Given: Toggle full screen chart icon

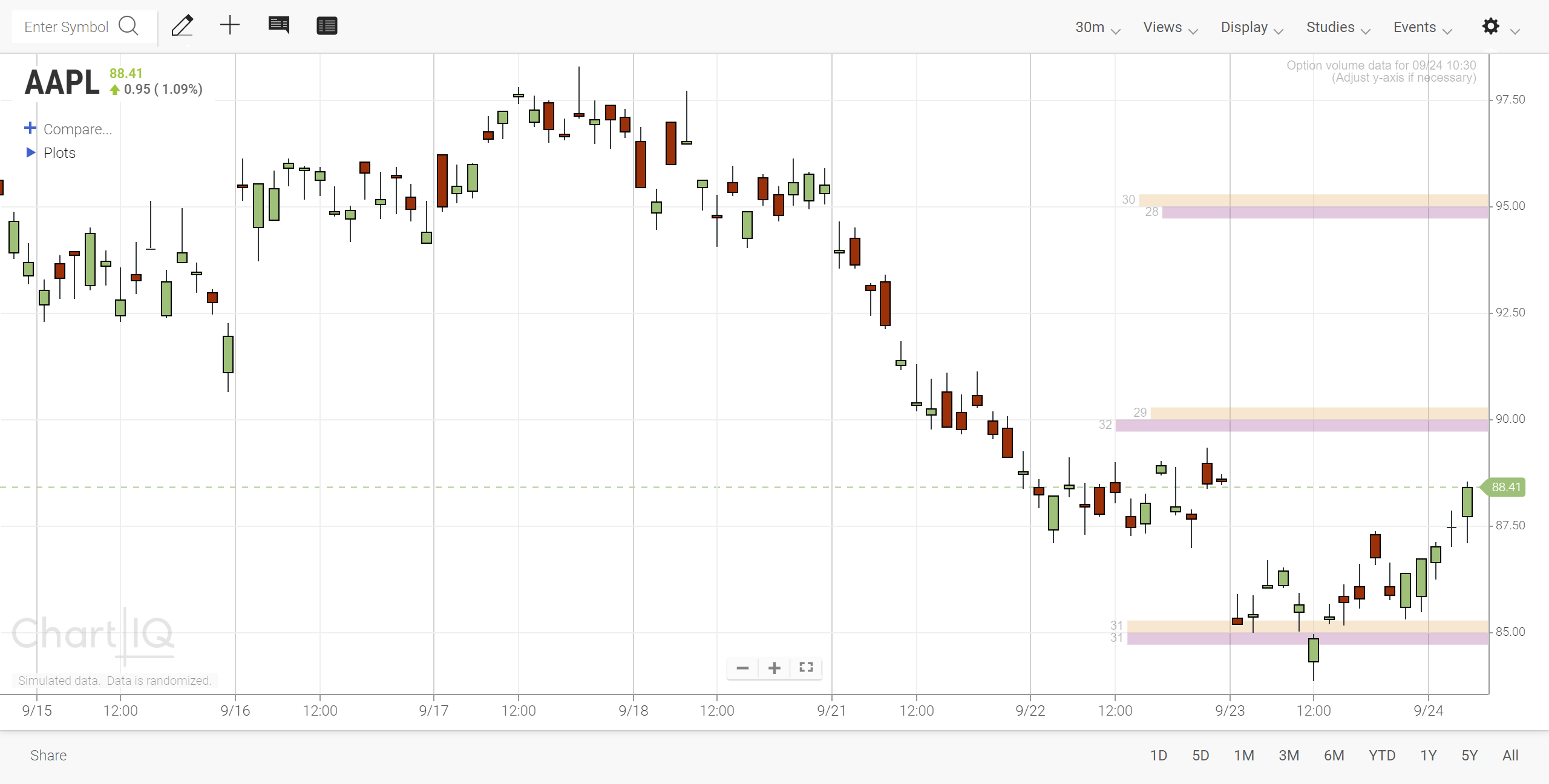Looking at the screenshot, I should pos(806,667).
